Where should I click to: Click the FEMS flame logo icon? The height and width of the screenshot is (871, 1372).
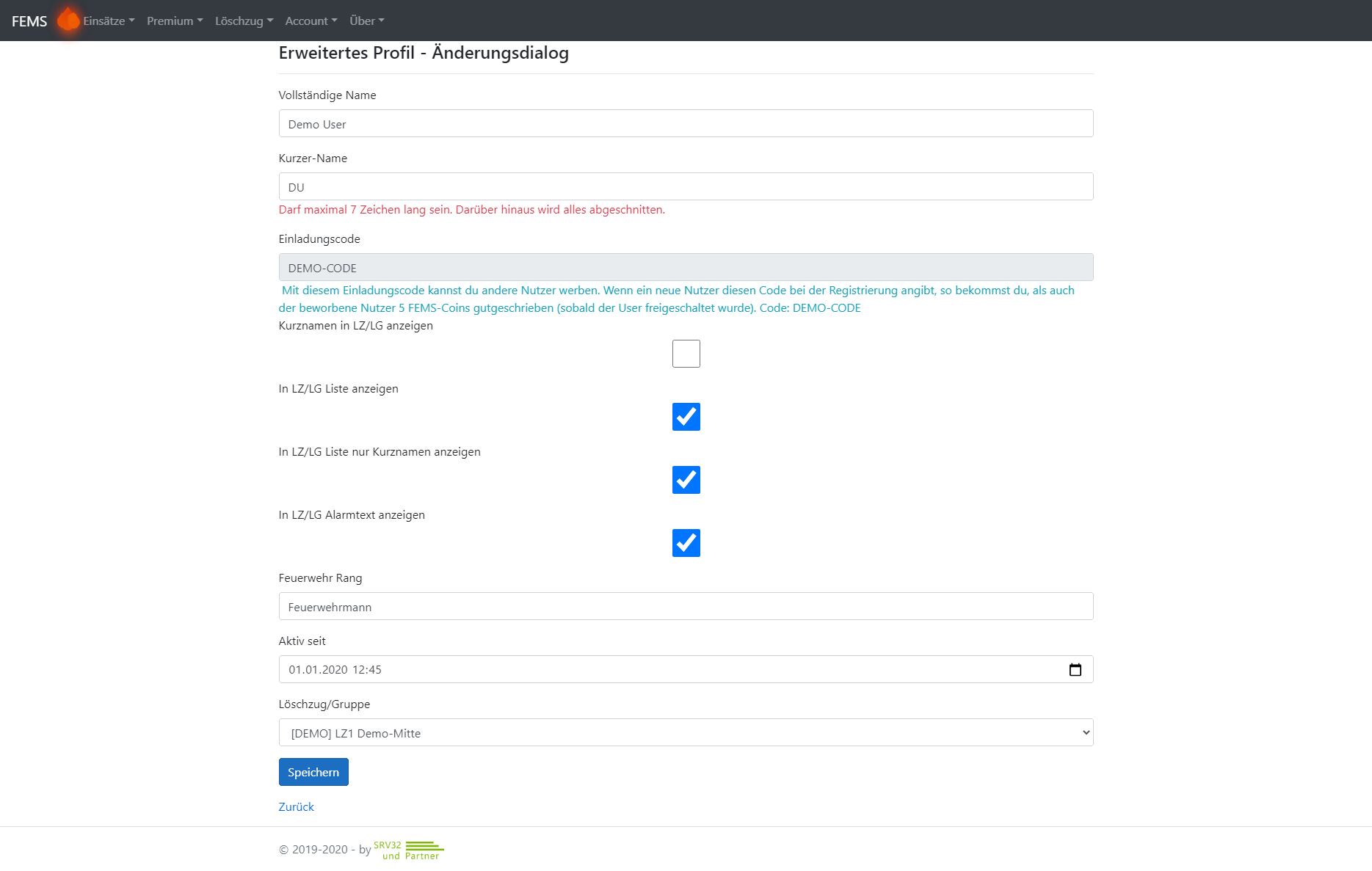(68, 20)
